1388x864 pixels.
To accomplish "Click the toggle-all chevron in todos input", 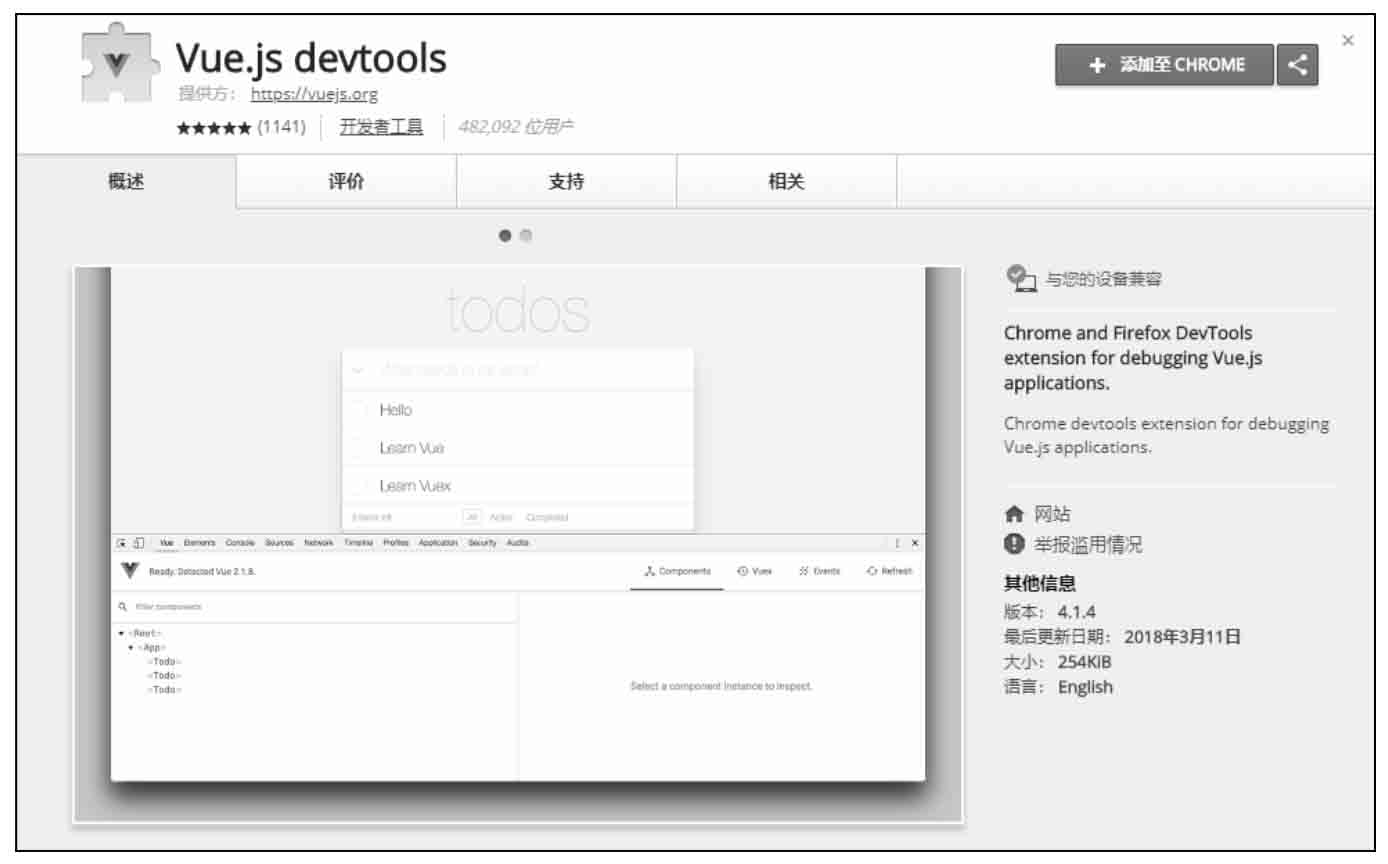I will pos(358,371).
